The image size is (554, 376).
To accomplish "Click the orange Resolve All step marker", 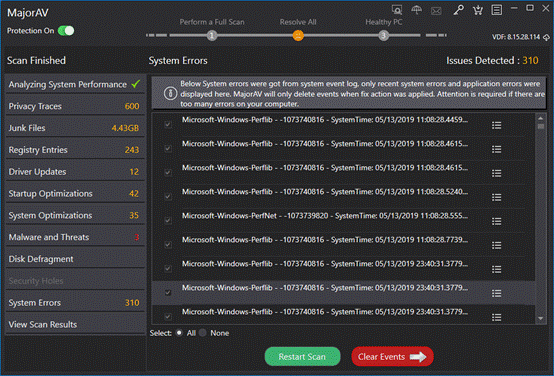I will (x=298, y=36).
